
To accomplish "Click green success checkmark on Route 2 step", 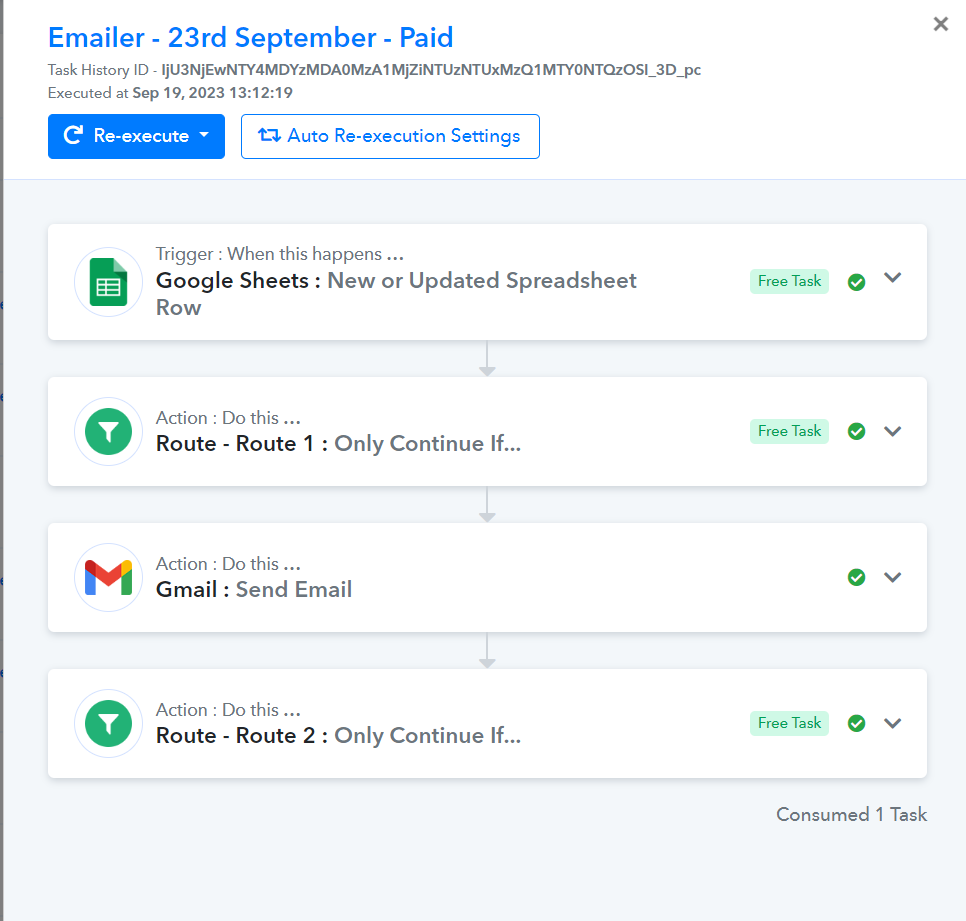I will pos(856,723).
